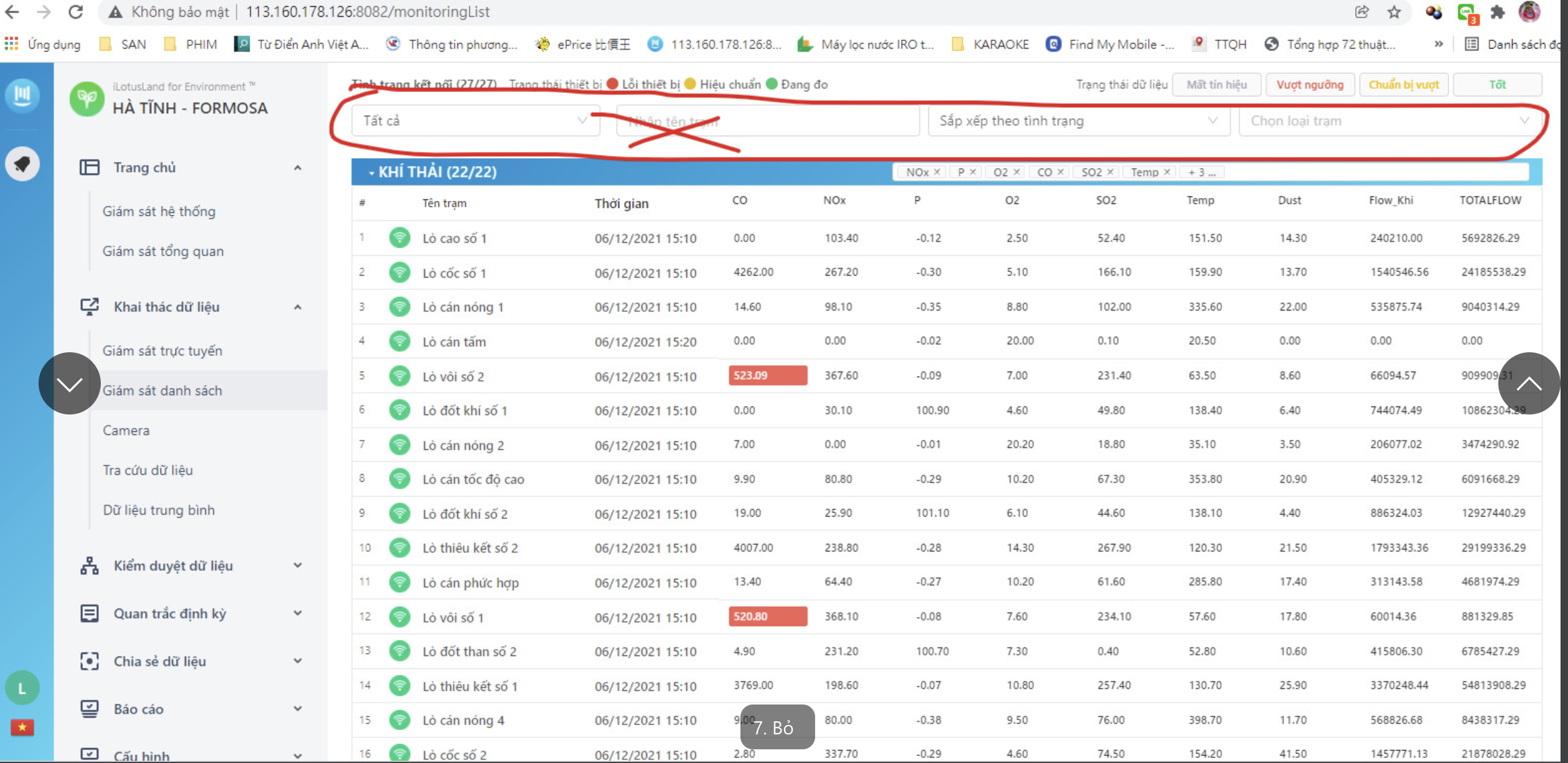
Task: Click the dark round up-arrow button
Action: point(1528,383)
